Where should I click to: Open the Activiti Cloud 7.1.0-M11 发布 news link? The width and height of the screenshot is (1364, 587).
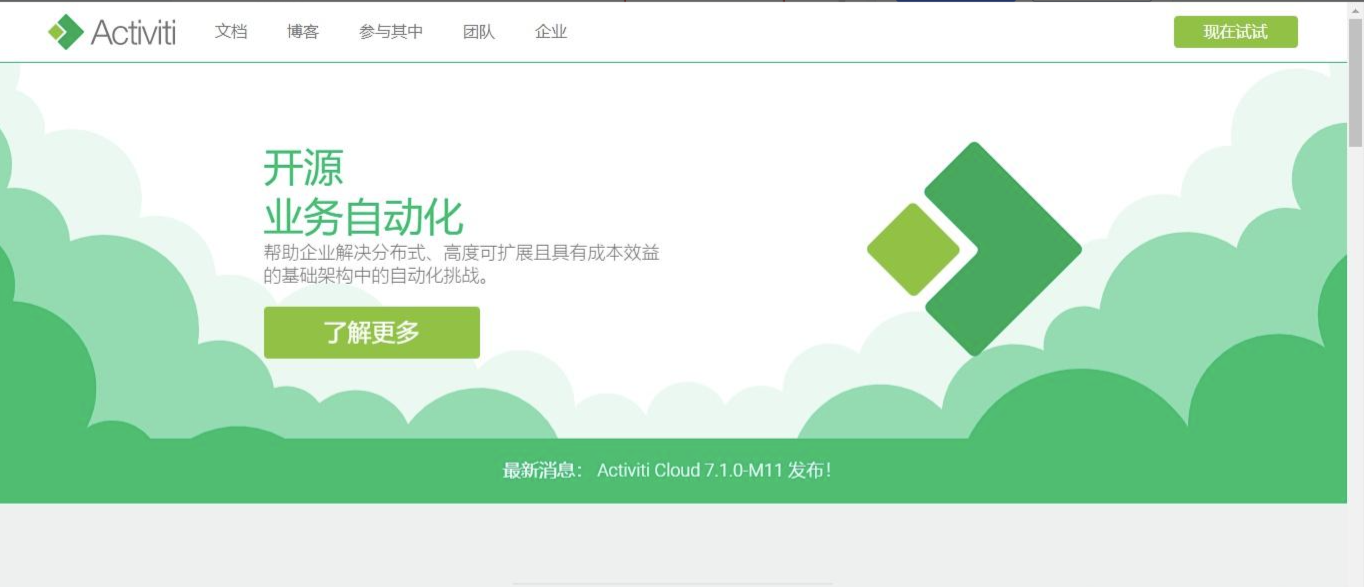click(714, 470)
